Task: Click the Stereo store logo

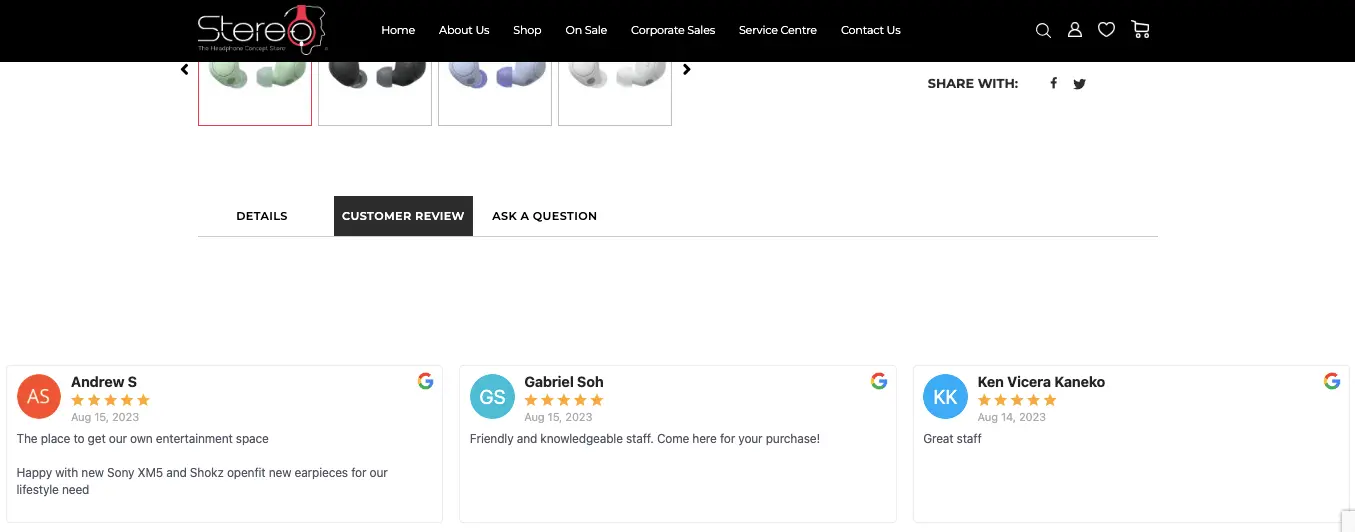Action: 263,28
